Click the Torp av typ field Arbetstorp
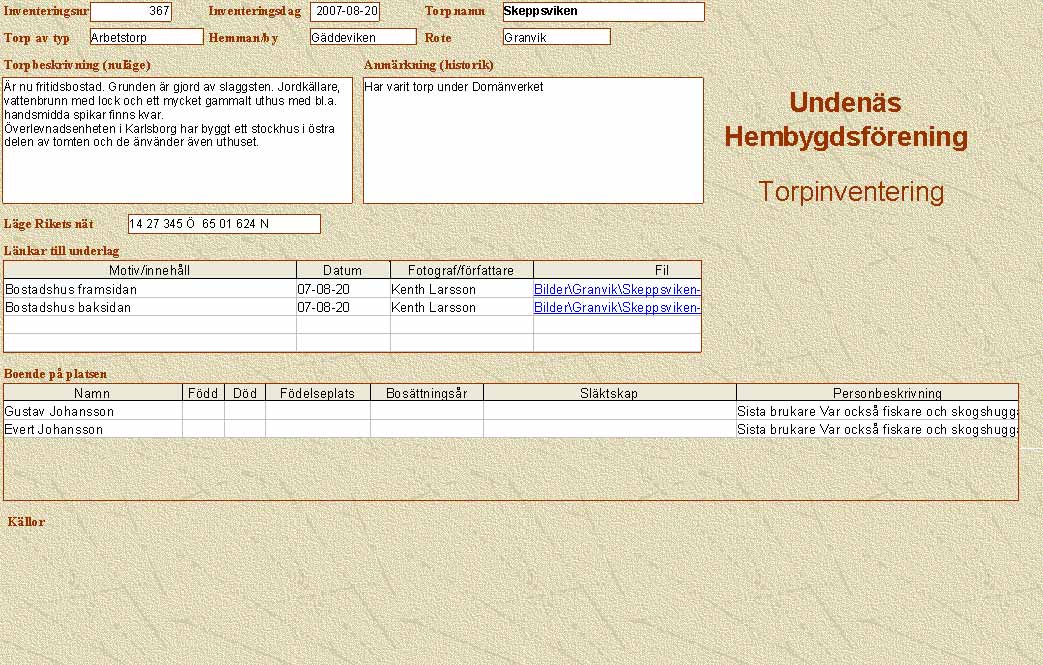Screen dimensions: 1043x665 coord(146,37)
